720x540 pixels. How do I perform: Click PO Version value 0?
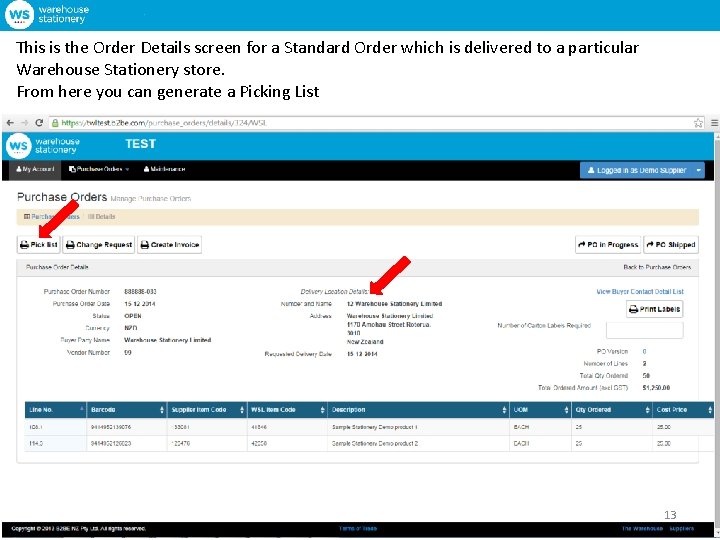pos(644,351)
